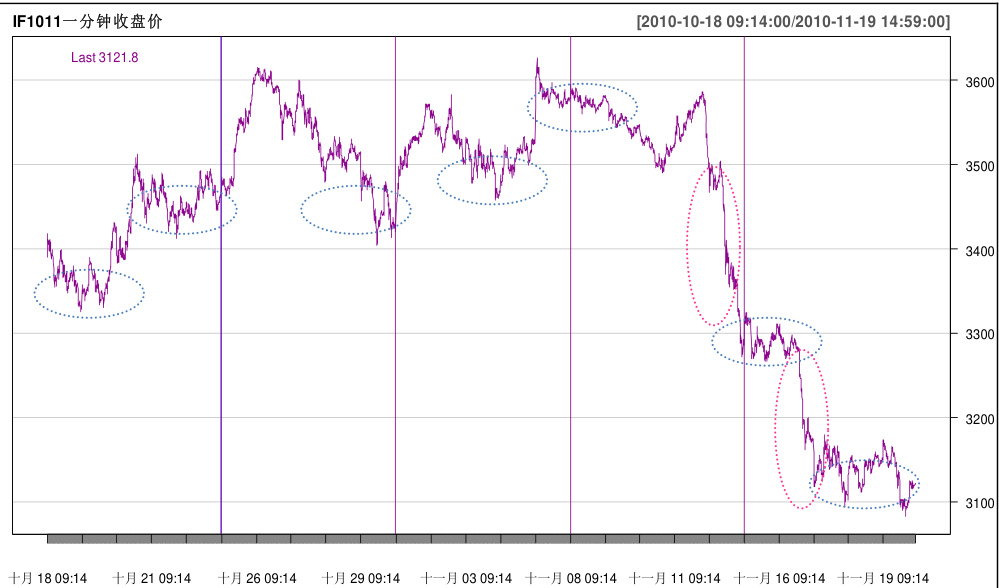The height and width of the screenshot is (588, 999).
Task: Click the 十一月 19 09:14 axis label
Action: pyautogui.click(x=884, y=578)
